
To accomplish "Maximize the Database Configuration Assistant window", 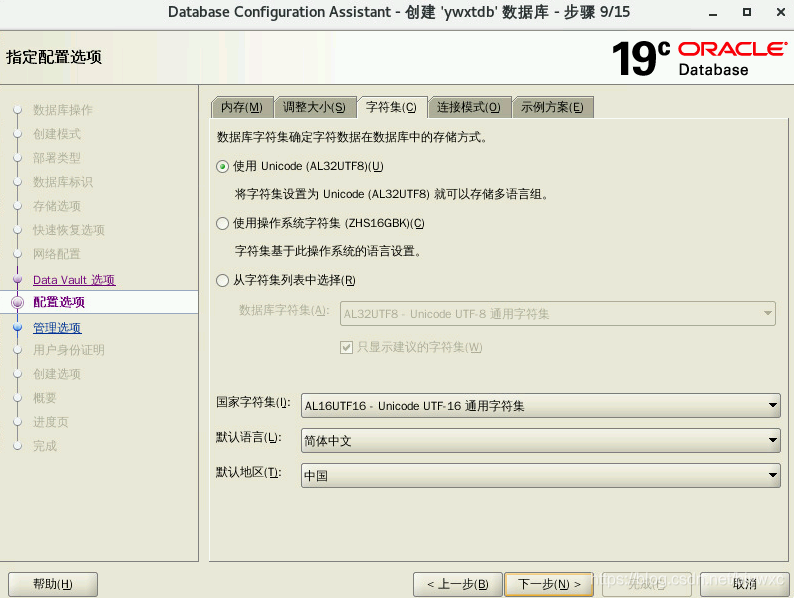I will pyautogui.click(x=747, y=12).
